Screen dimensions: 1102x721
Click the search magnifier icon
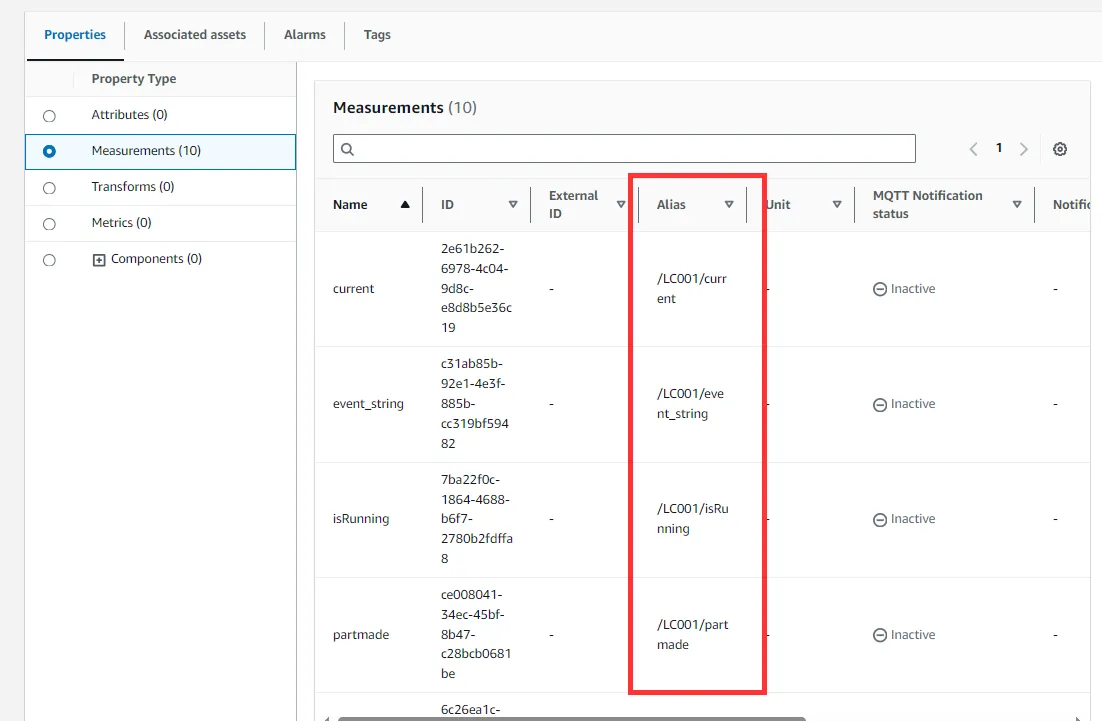[x=347, y=149]
